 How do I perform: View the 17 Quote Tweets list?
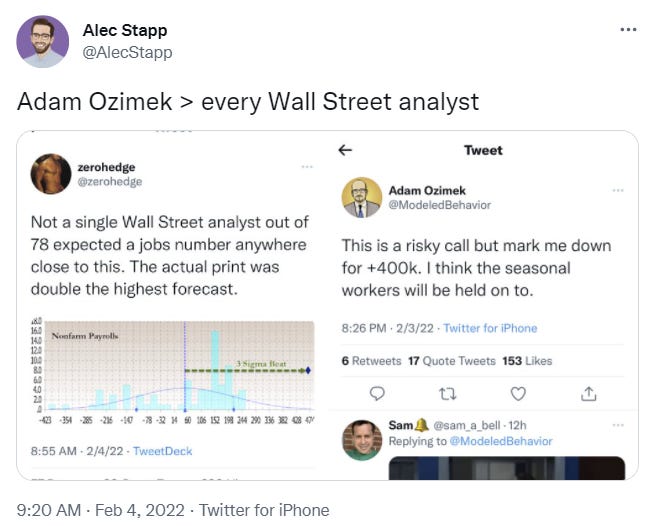452,361
